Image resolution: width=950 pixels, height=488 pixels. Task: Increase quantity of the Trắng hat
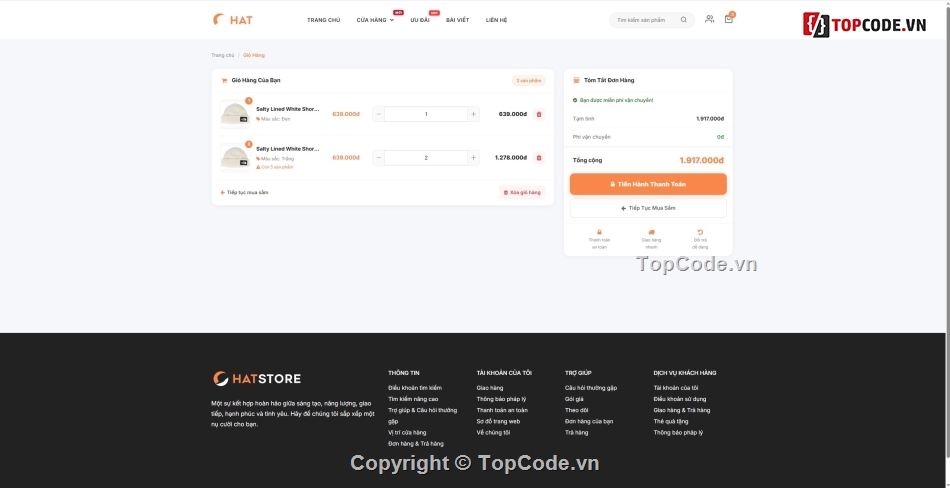(473, 158)
